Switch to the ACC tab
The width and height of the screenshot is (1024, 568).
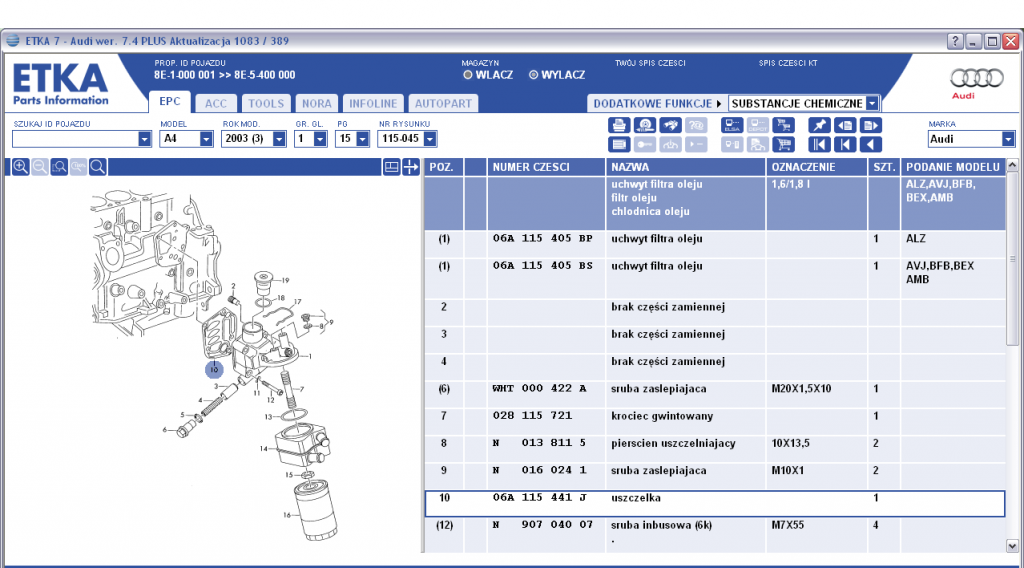point(216,103)
